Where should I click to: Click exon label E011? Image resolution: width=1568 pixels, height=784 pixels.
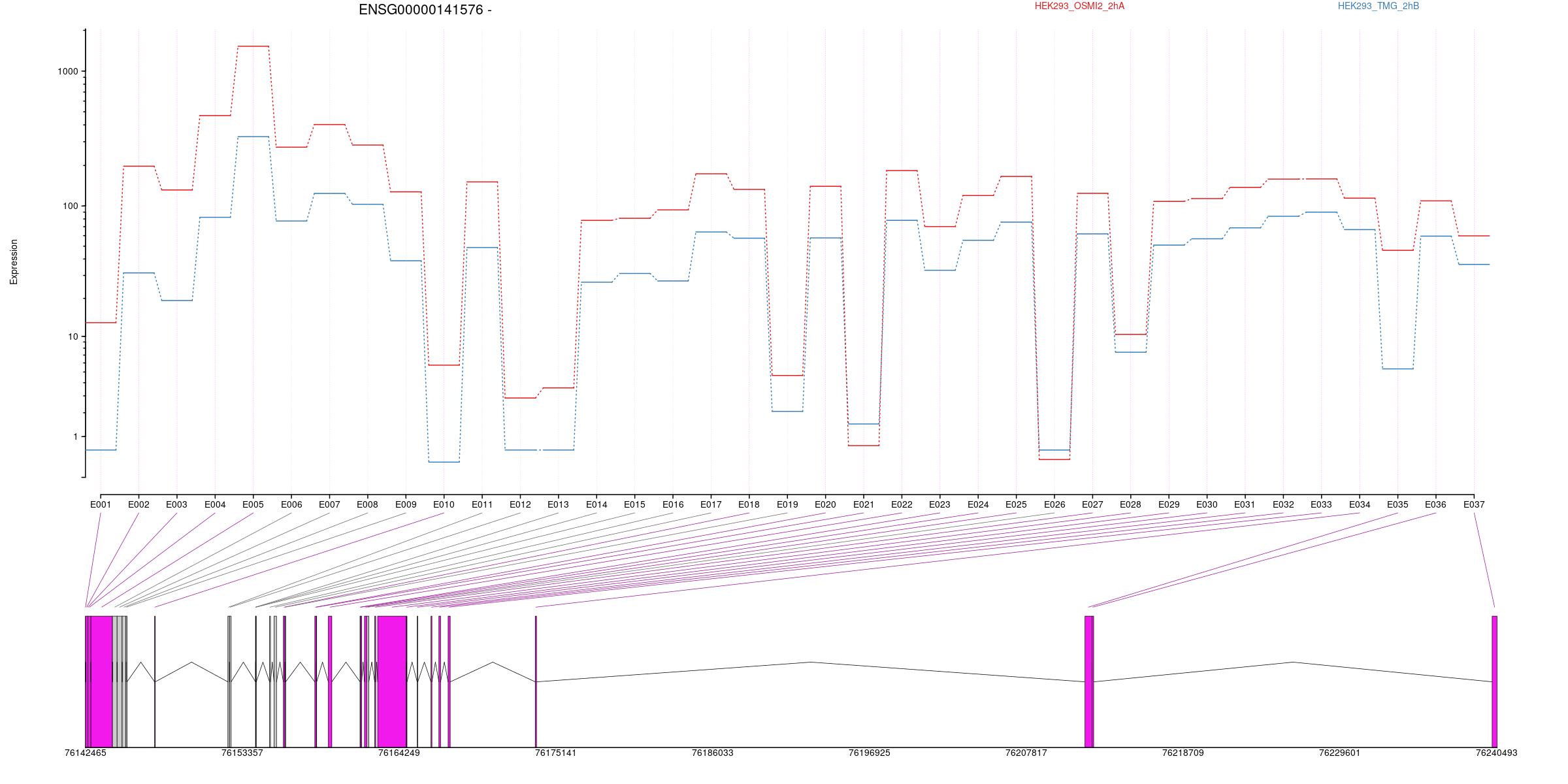pyautogui.click(x=482, y=505)
